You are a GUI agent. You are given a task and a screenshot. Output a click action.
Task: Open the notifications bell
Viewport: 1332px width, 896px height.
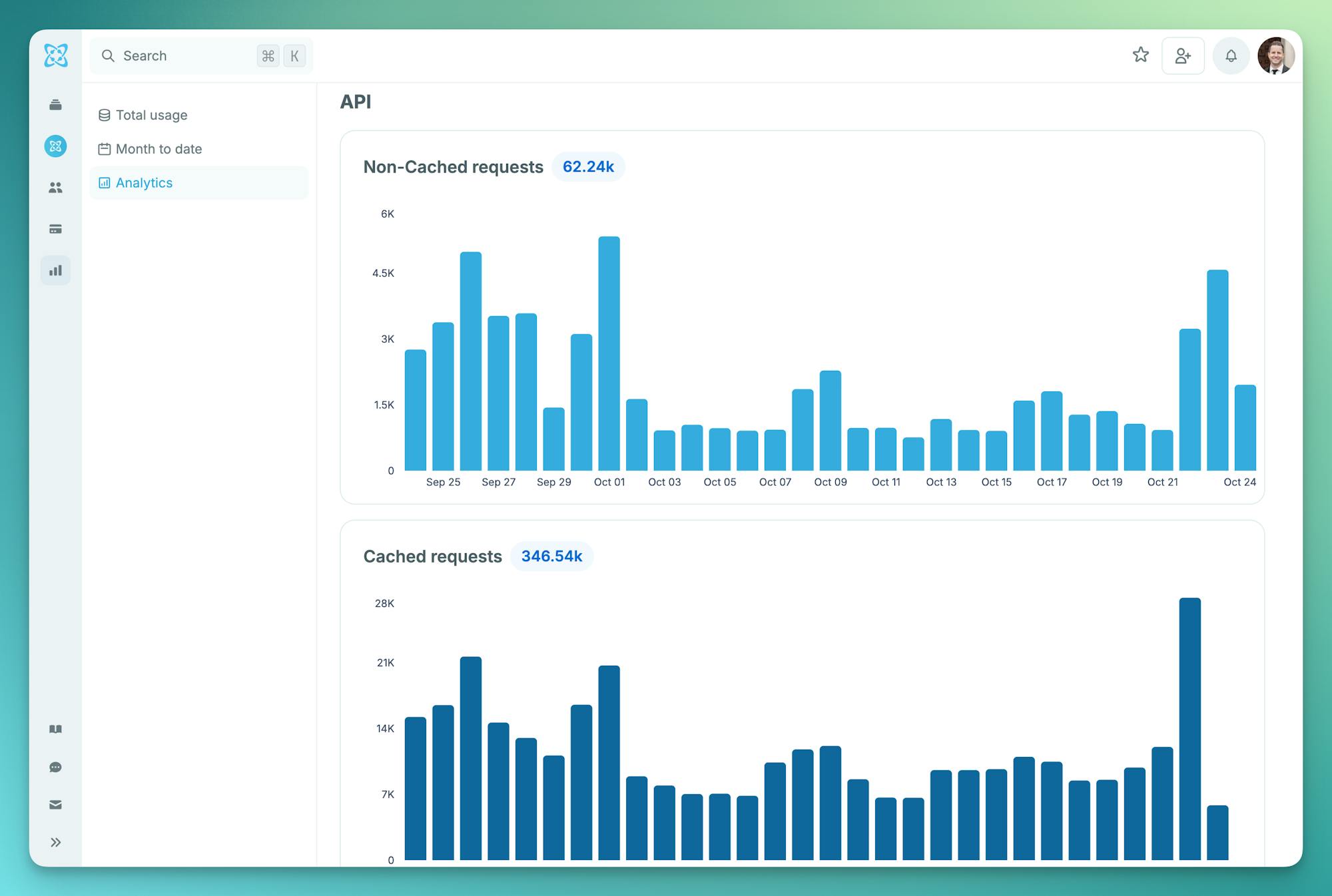tap(1231, 56)
